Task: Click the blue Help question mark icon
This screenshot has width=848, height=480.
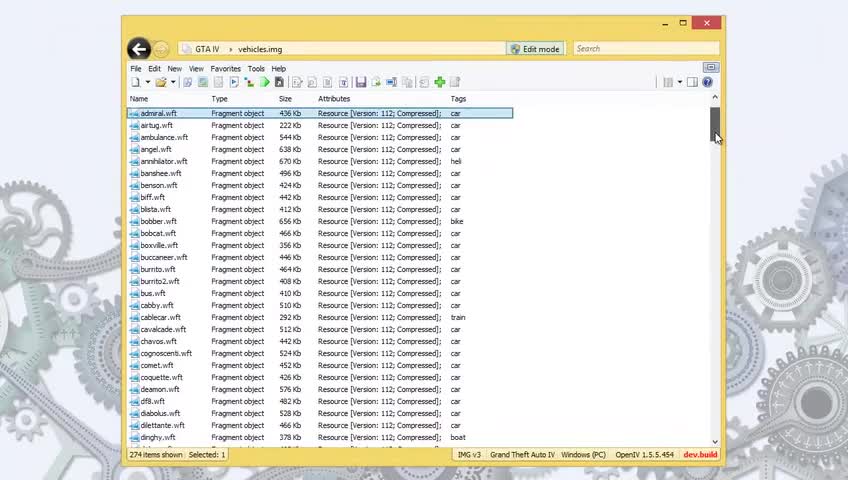Action: coord(707,82)
